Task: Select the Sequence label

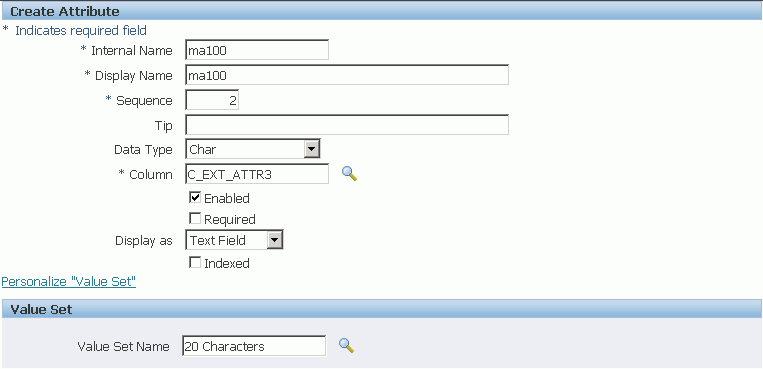Action: click(x=144, y=101)
